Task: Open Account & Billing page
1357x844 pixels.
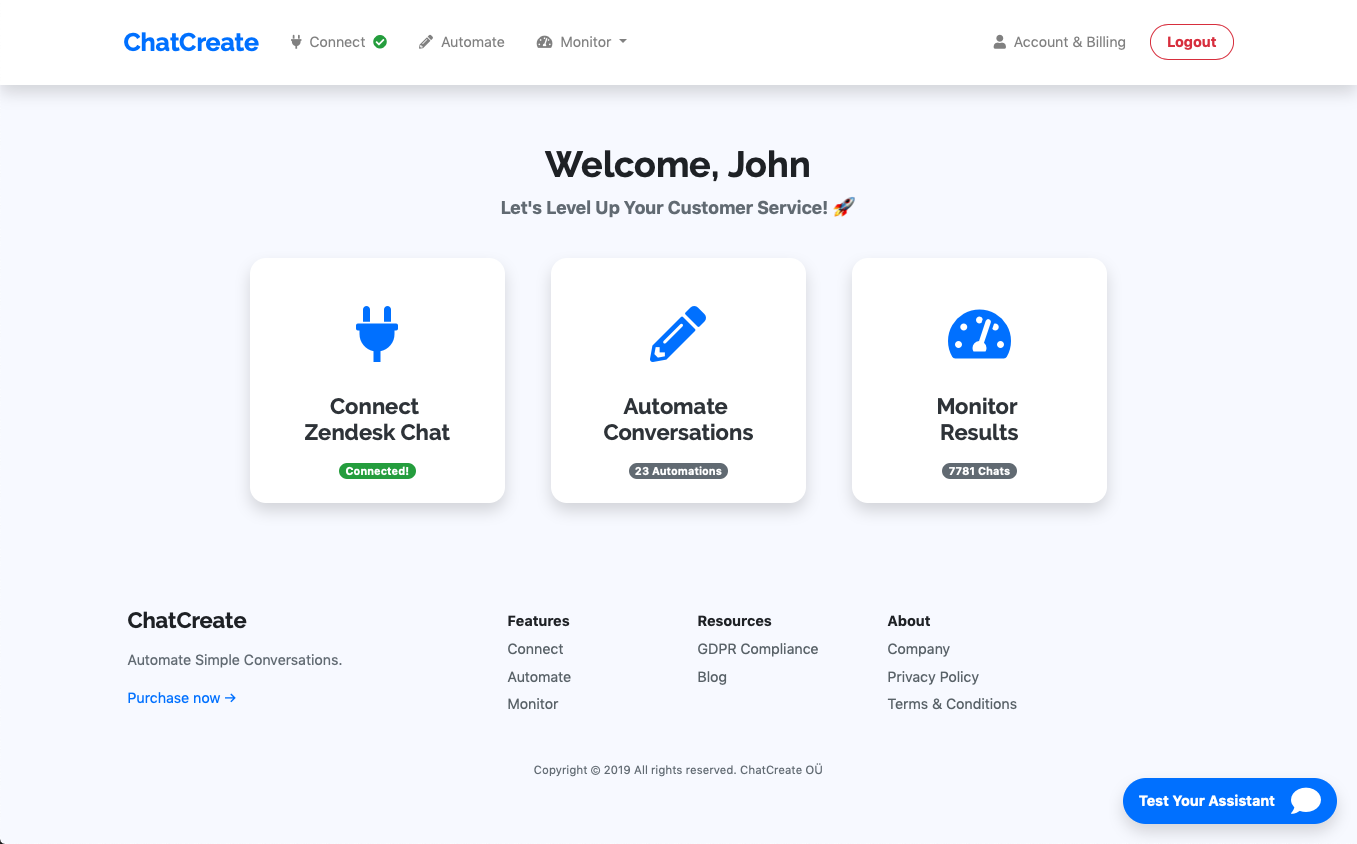Action: (x=1069, y=42)
